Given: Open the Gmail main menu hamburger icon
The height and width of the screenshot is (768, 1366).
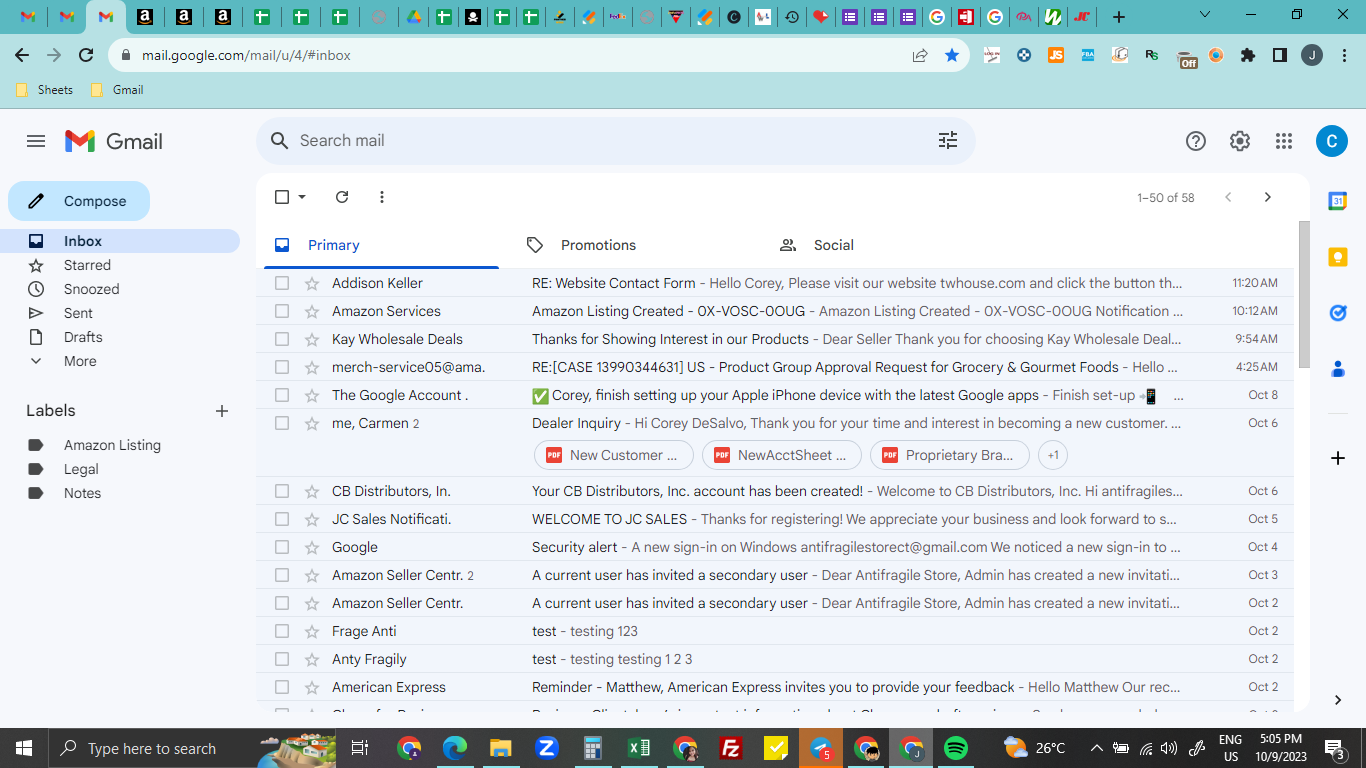Looking at the screenshot, I should tap(36, 141).
